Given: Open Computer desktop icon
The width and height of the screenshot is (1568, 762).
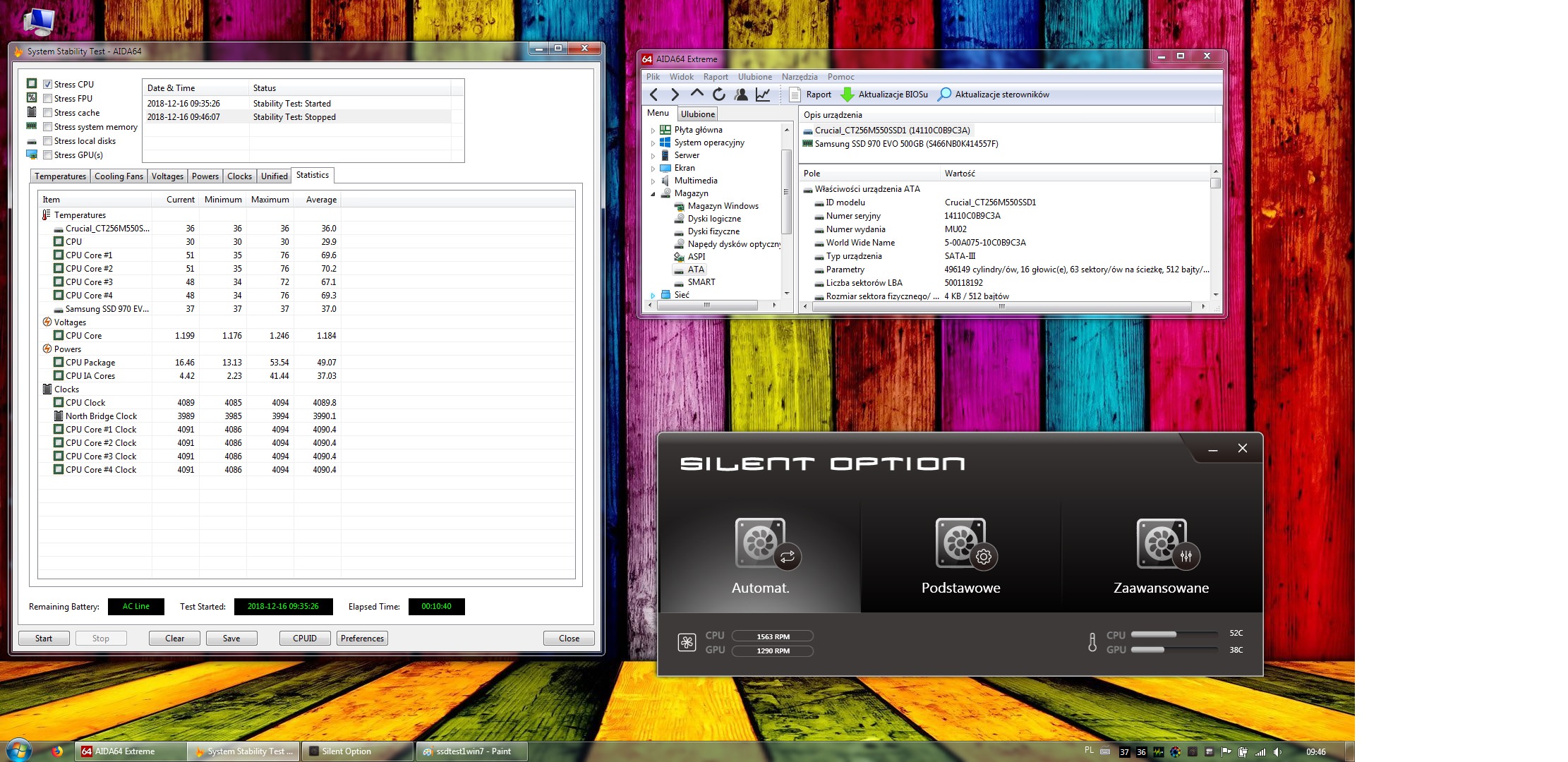Looking at the screenshot, I should [39, 22].
